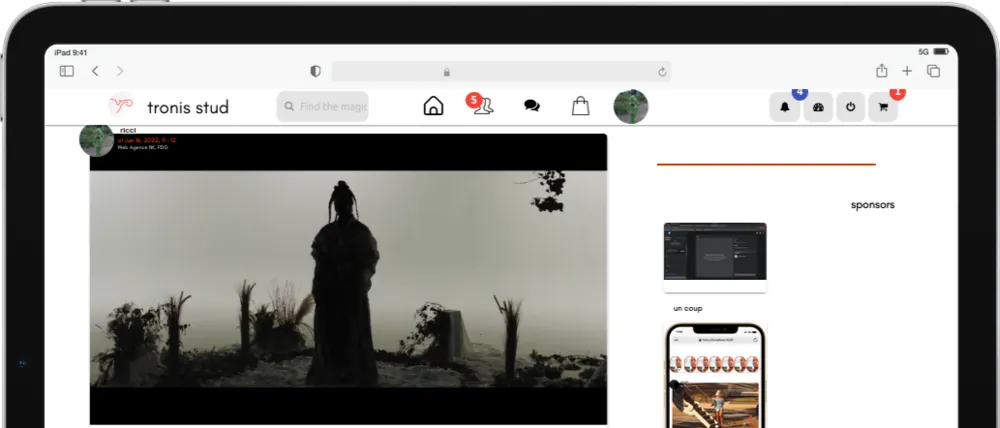Go forward with the Safari forward arrow
The height and width of the screenshot is (428, 1000).
coord(120,71)
